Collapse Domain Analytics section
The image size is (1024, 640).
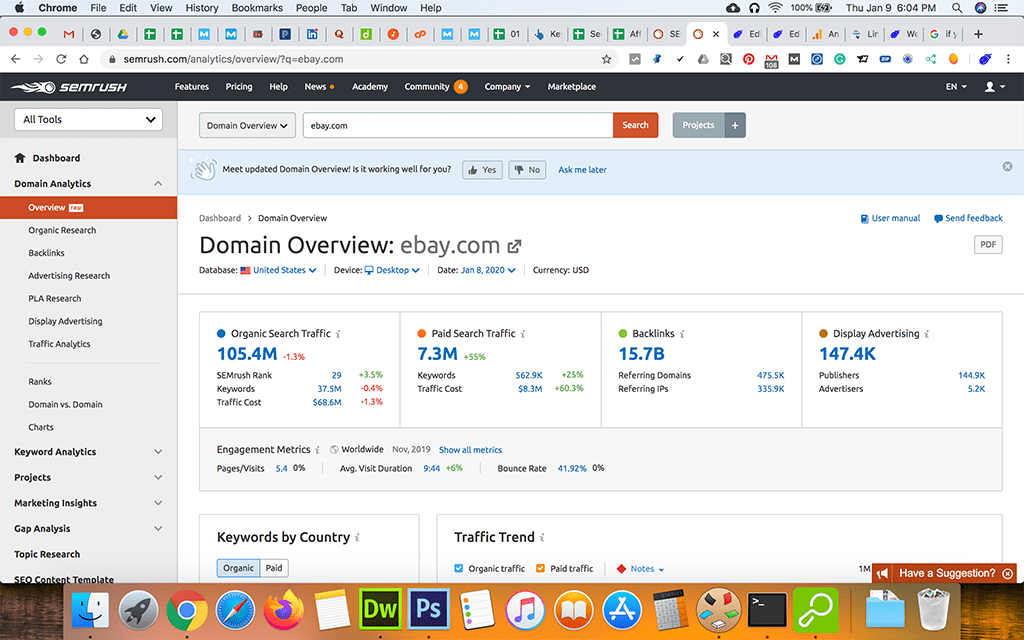click(88, 184)
